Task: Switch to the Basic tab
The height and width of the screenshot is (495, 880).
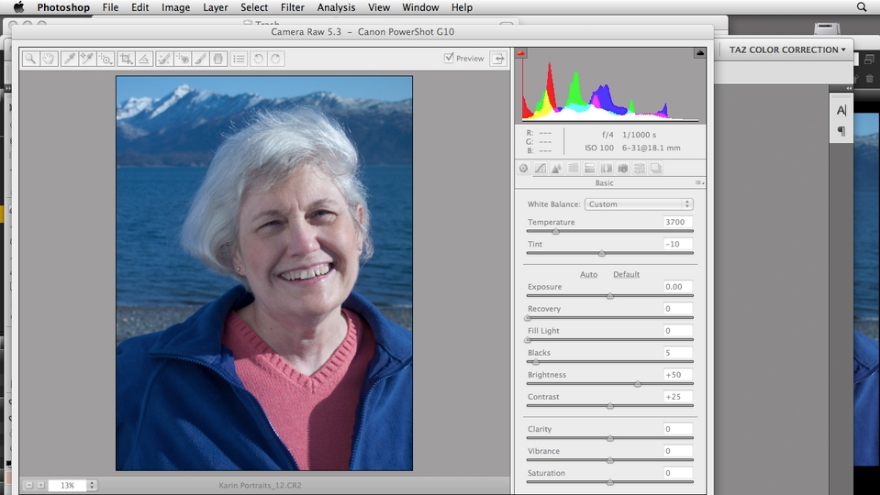Action: pyautogui.click(x=524, y=168)
